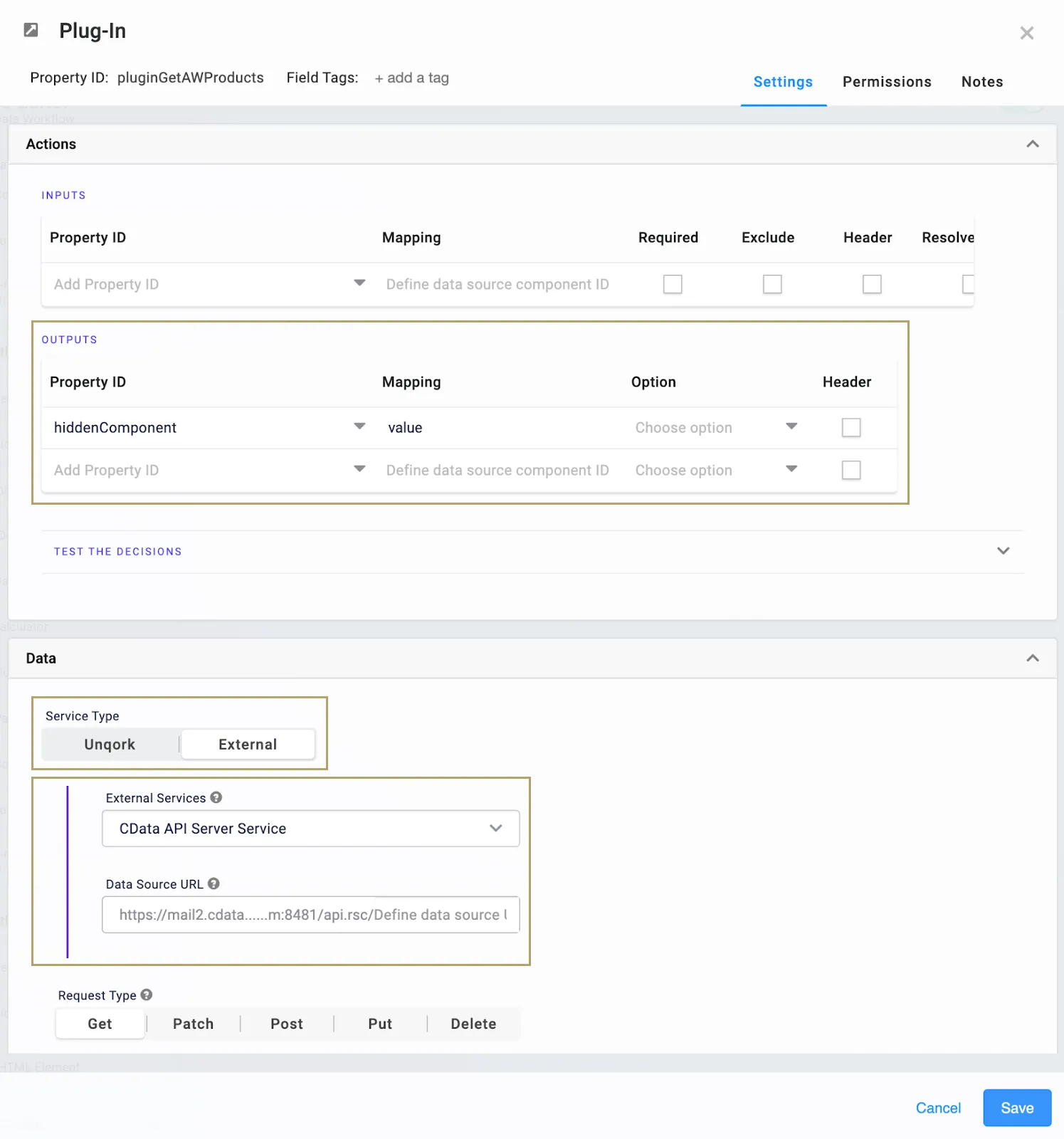The image size is (1064, 1139).
Task: Click the Plug-In edit icon in header
Action: point(31,30)
